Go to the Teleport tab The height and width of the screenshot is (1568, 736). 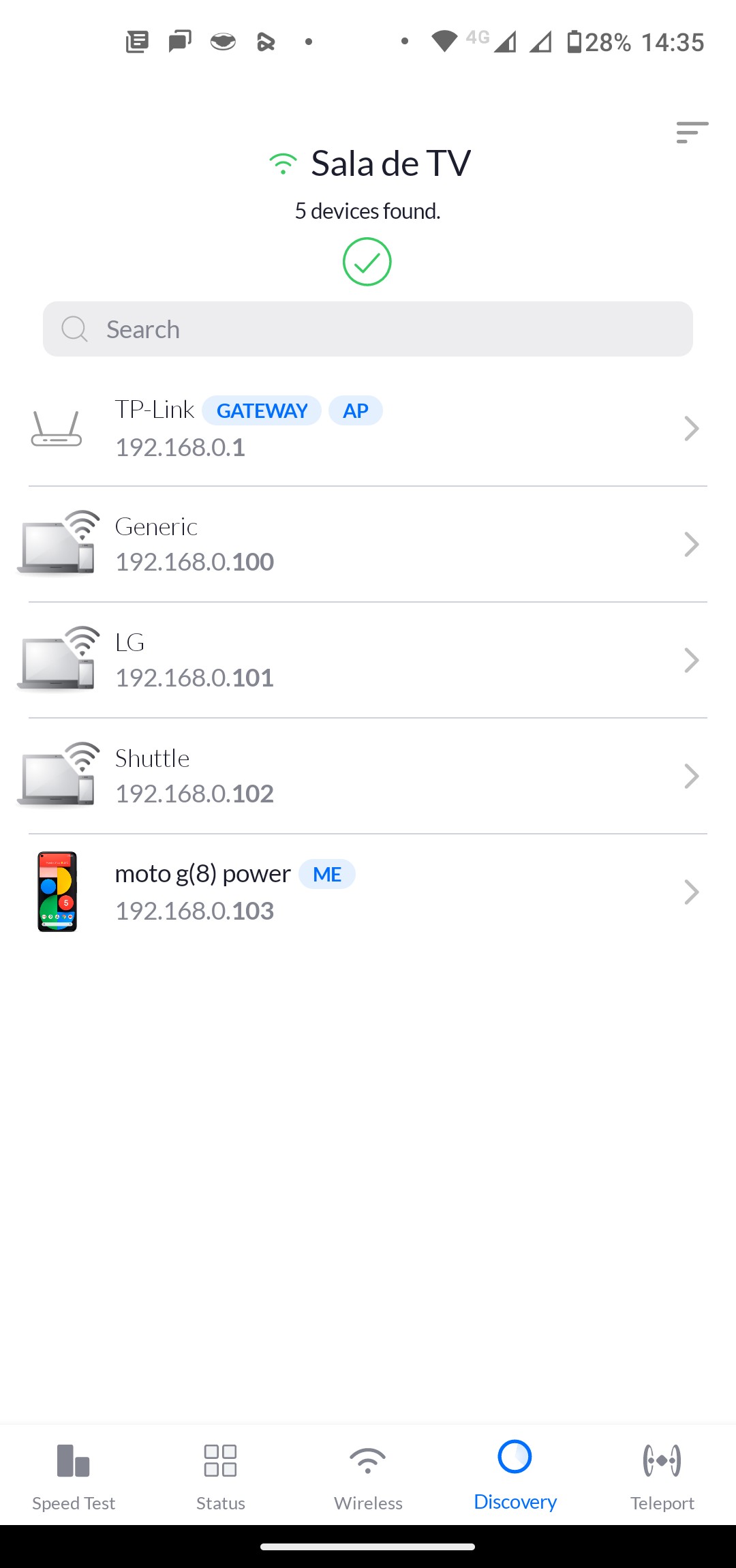coord(662,1475)
